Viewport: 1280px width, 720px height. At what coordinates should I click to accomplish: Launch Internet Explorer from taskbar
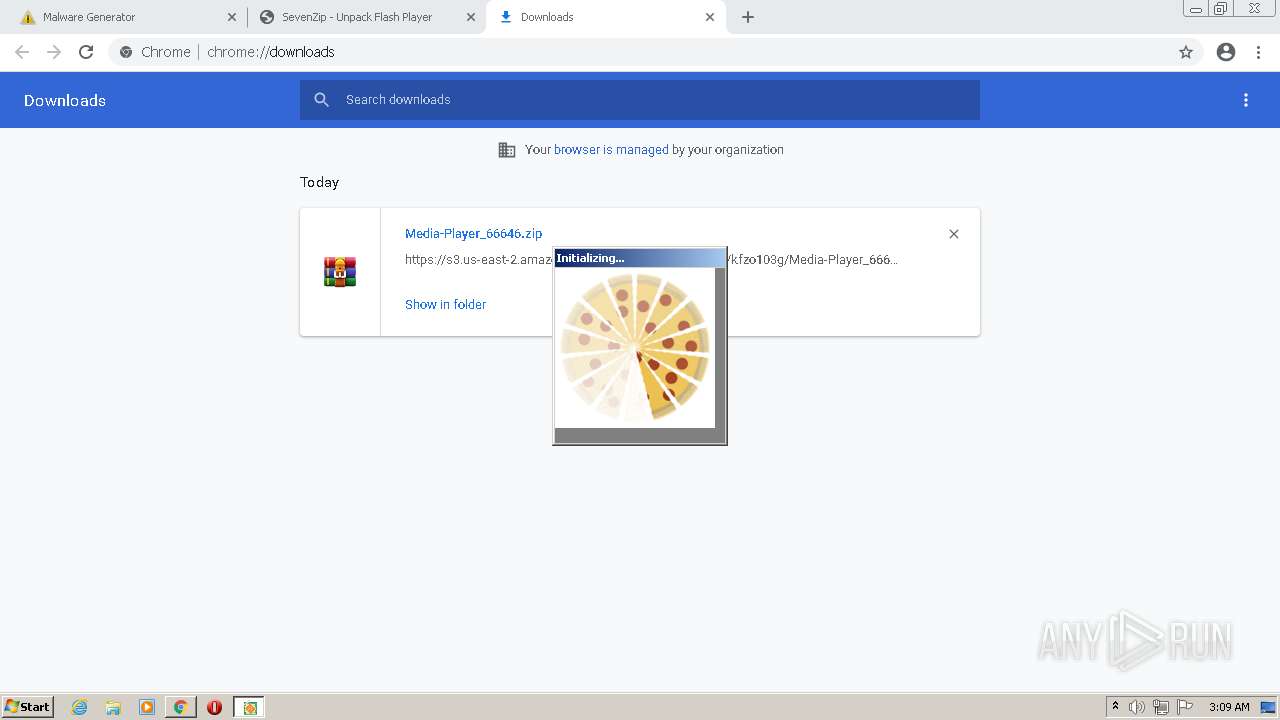80,707
